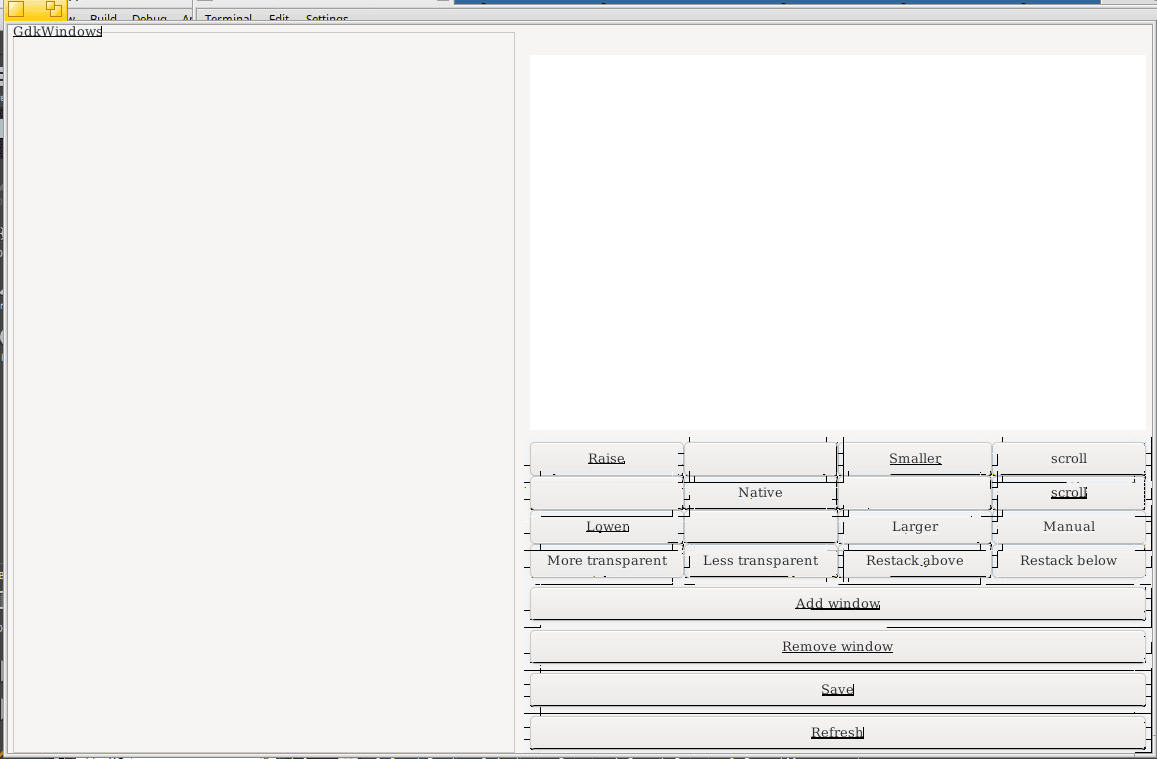Click Restack above
1157x759 pixels.
point(915,560)
